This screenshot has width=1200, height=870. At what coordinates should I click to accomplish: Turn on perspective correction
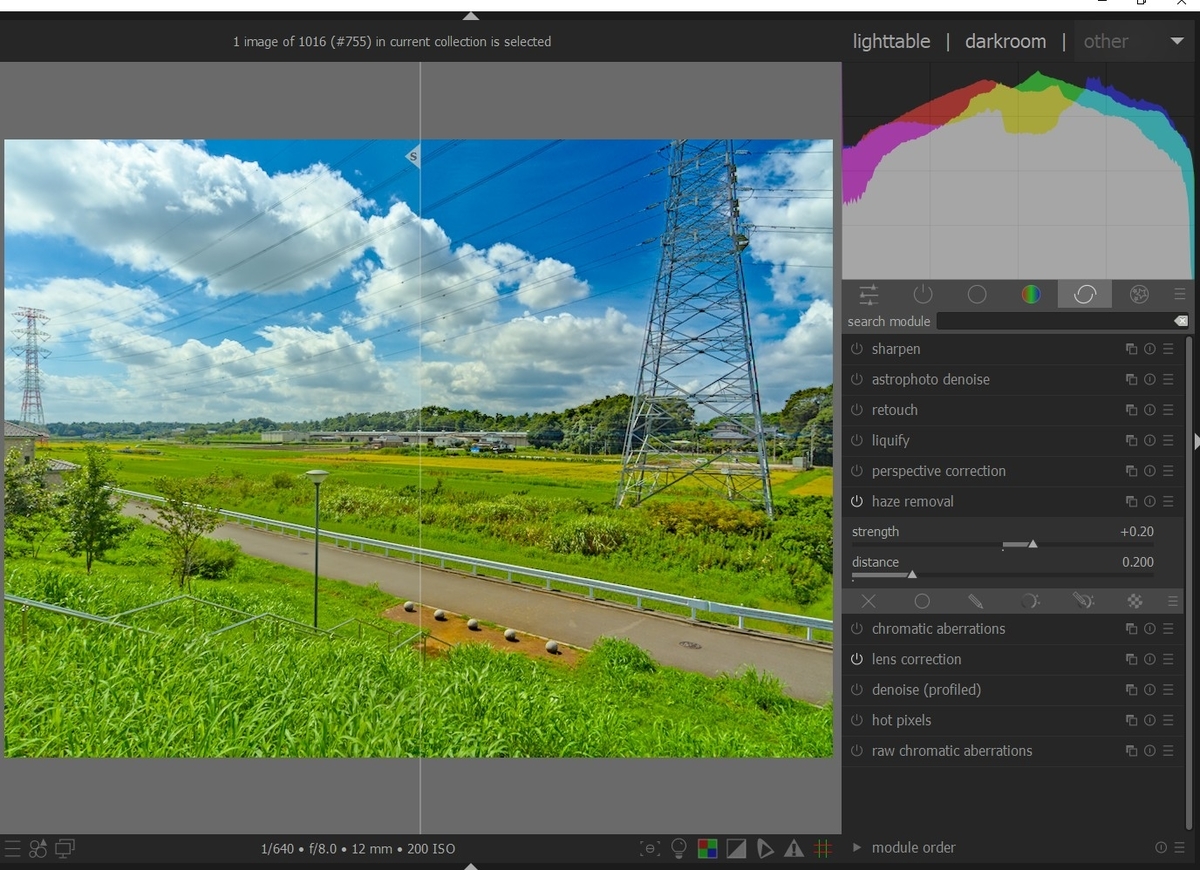tap(857, 471)
